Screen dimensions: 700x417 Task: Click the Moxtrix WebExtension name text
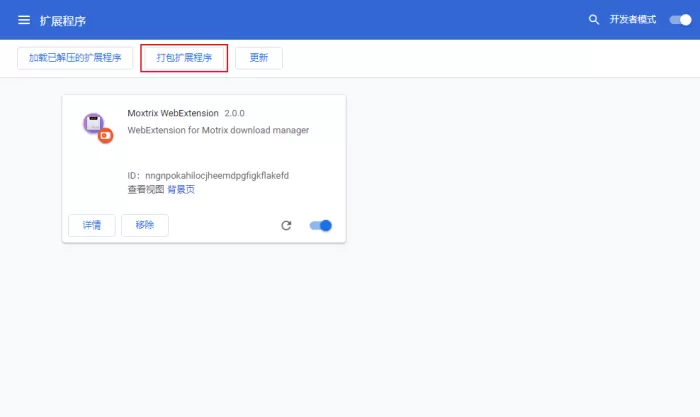click(x=173, y=113)
